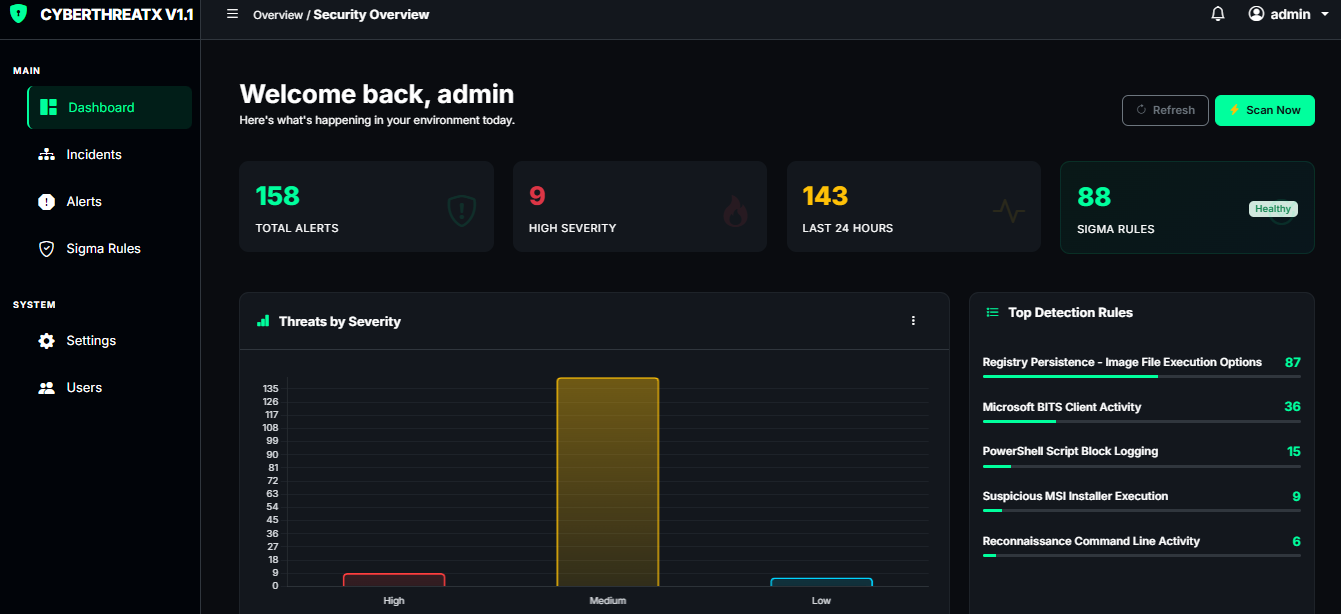Screen dimensions: 1341x614
Task: Open the Threats by Severity three-dot menu
Action: 913,321
